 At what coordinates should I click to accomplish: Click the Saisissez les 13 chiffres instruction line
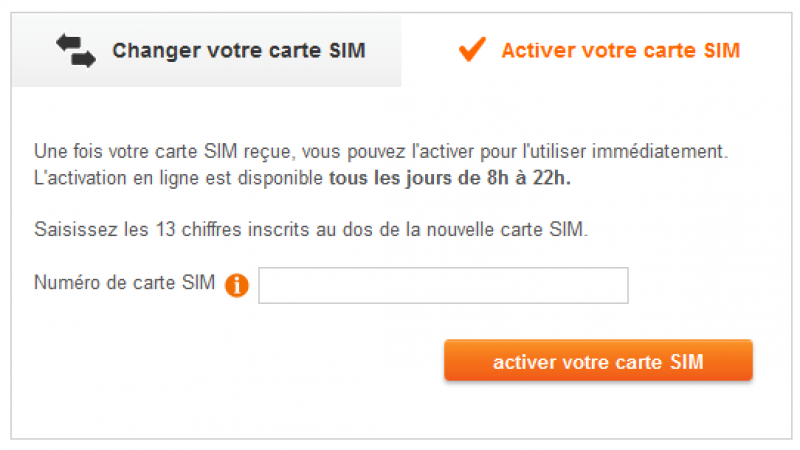click(x=311, y=228)
